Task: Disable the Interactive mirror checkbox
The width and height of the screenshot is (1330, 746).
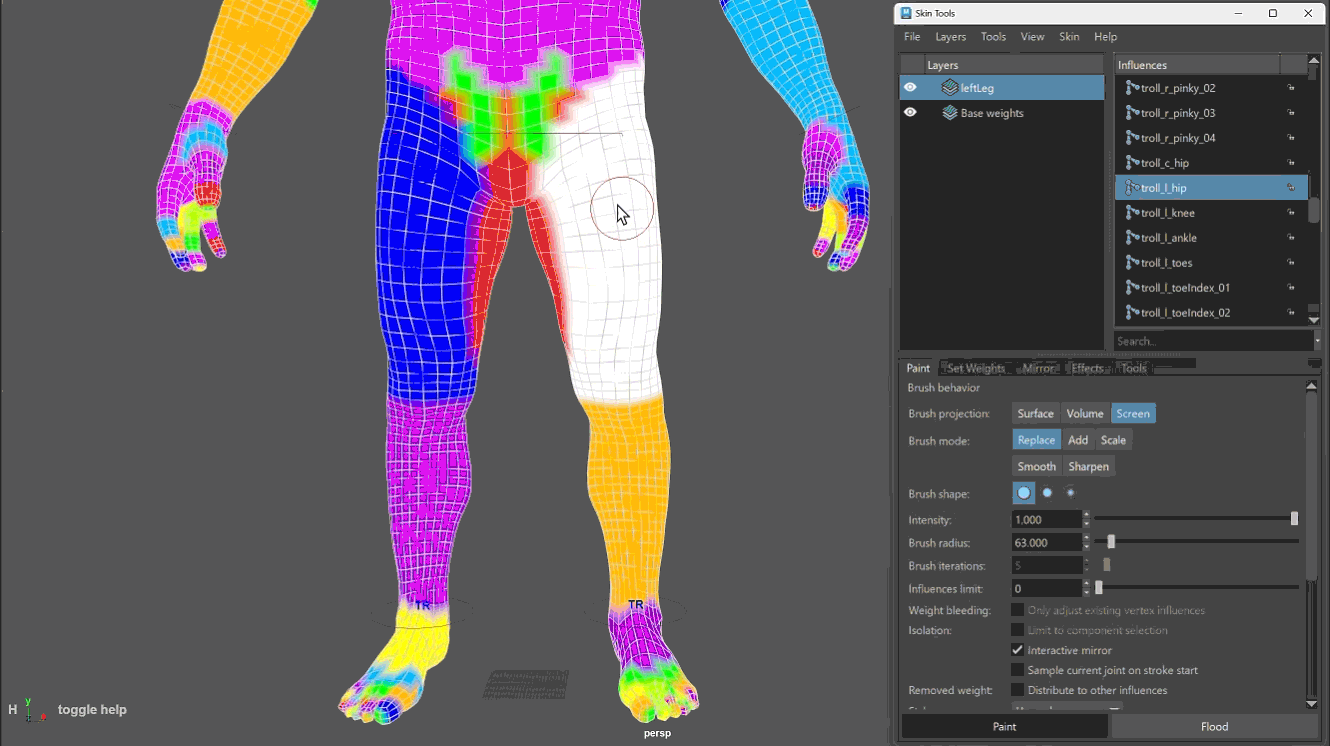Action: (1017, 650)
